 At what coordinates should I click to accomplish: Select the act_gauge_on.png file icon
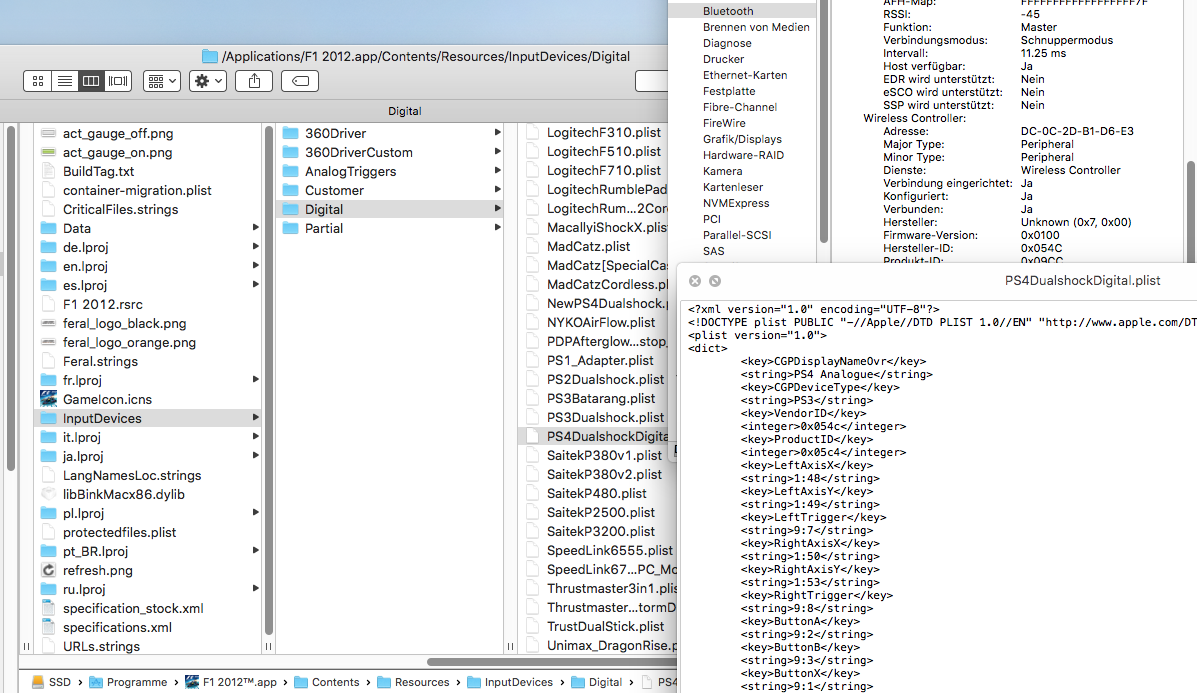tap(49, 153)
